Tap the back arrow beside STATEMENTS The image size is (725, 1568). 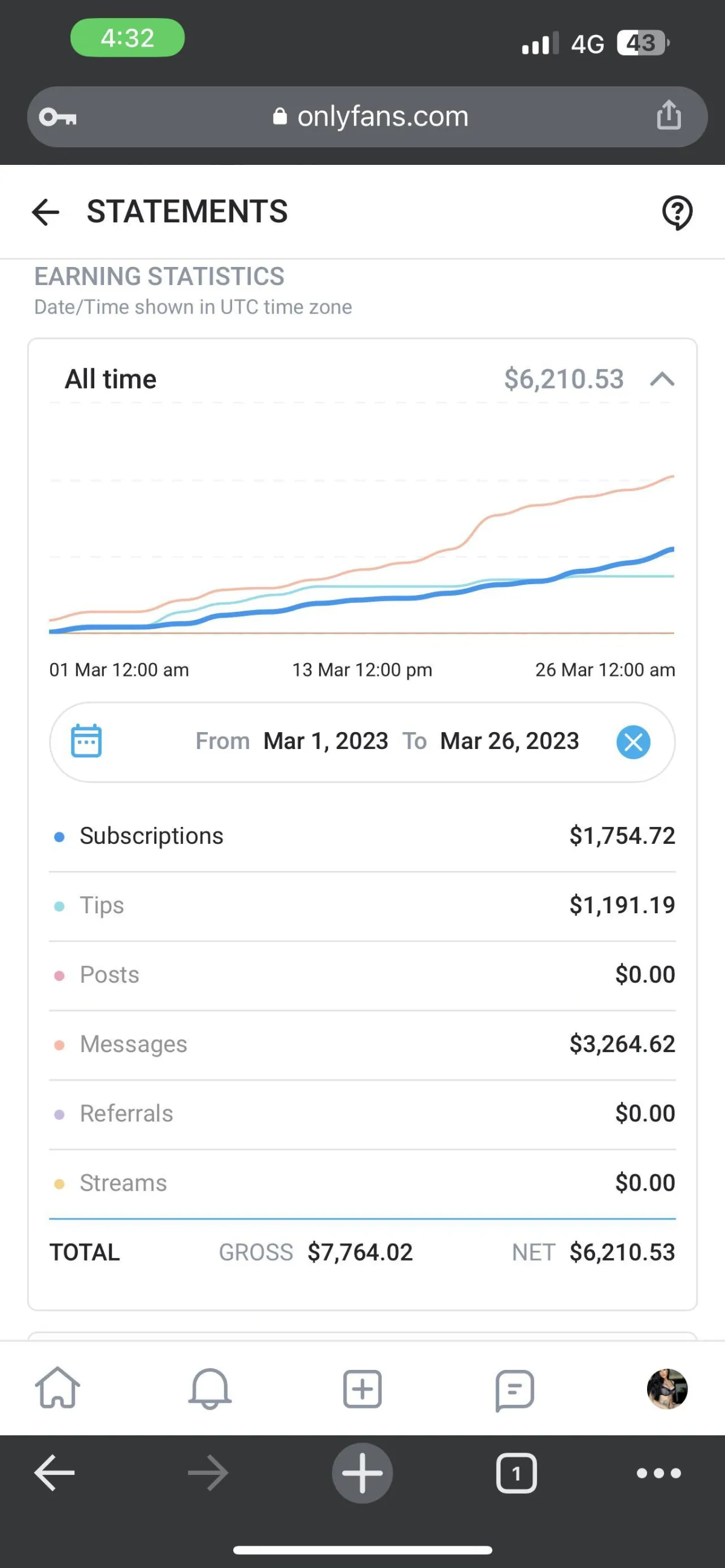[46, 213]
